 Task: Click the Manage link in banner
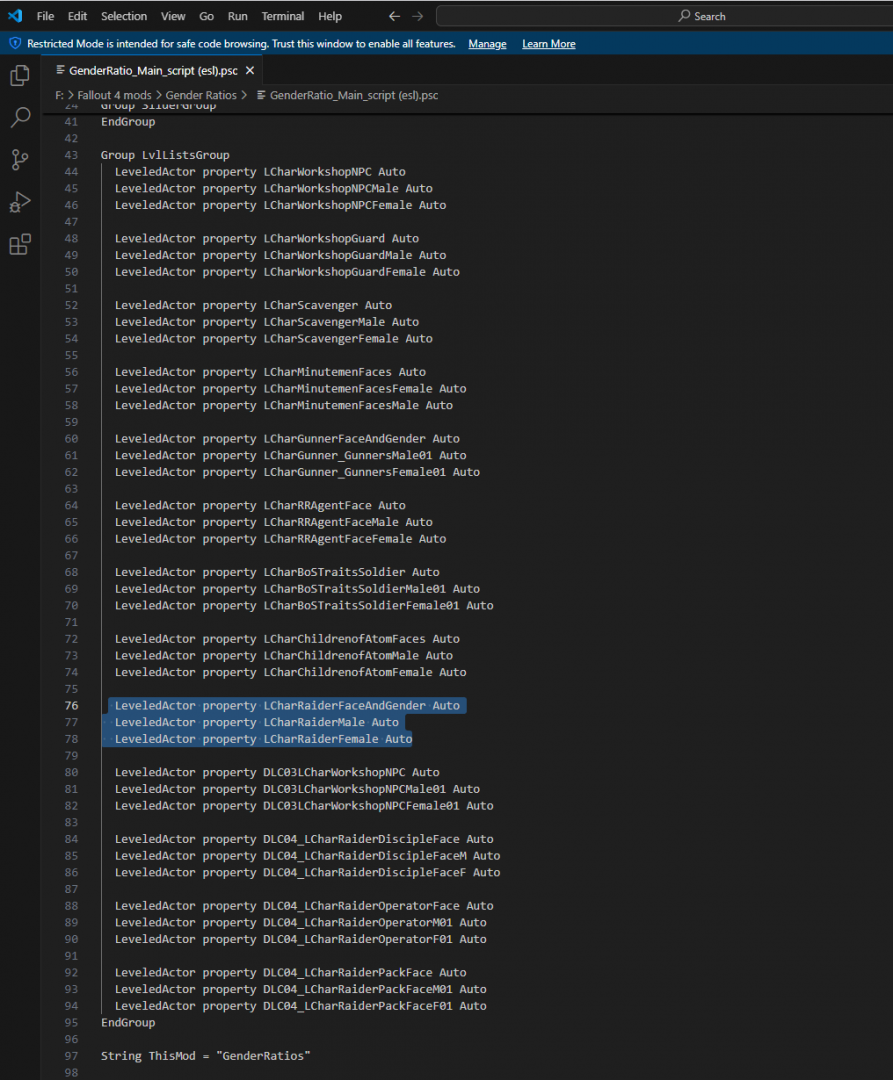point(487,44)
